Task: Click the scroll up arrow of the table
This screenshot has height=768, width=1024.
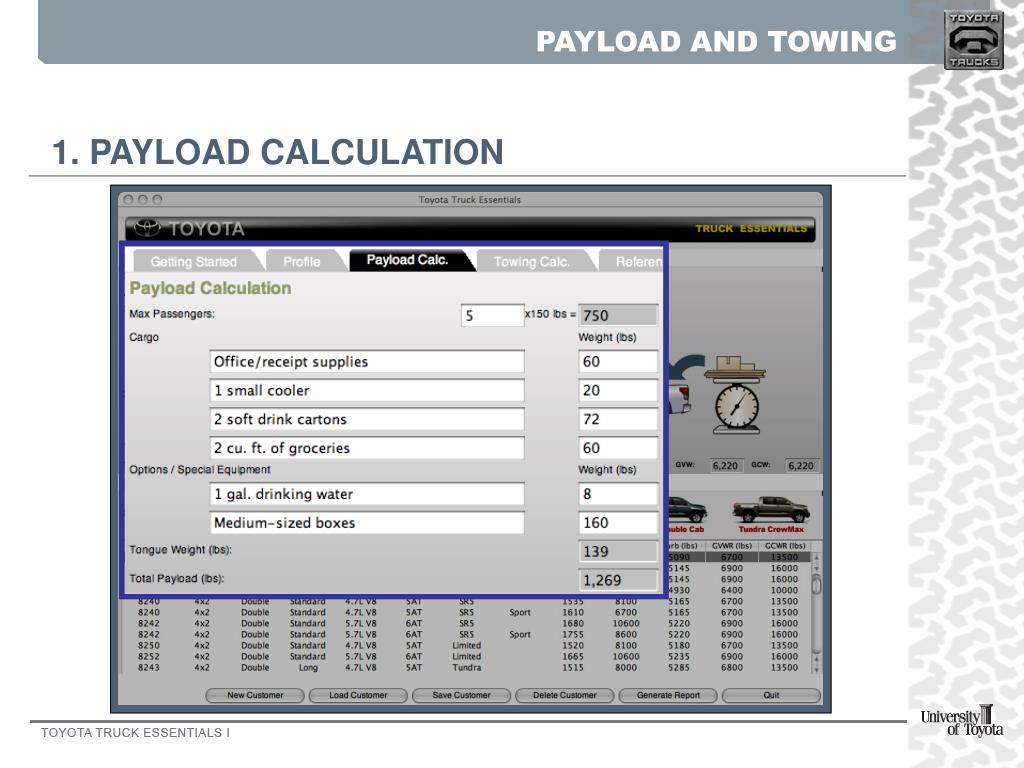Action: click(816, 558)
